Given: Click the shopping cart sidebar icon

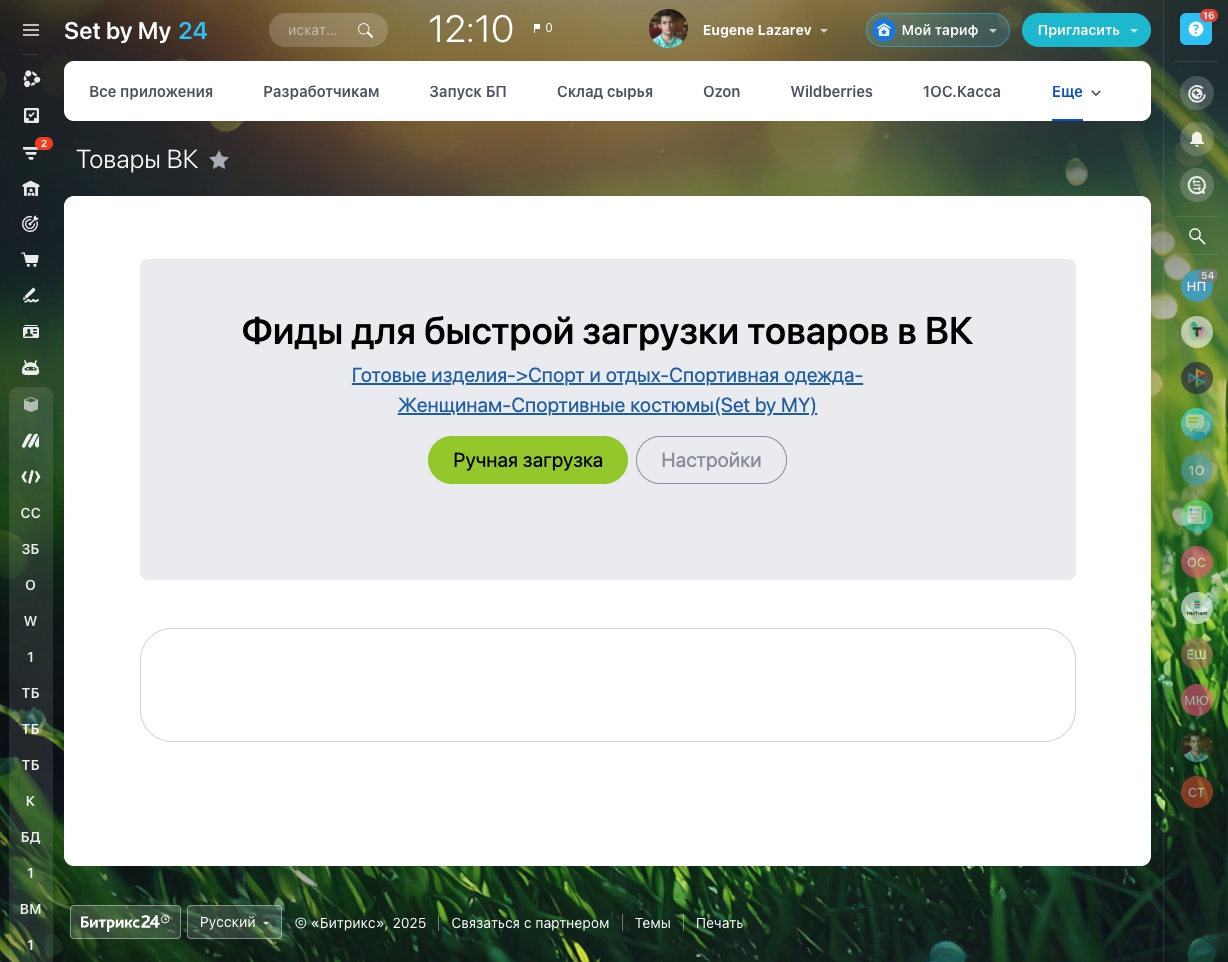Looking at the screenshot, I should coord(31,260).
